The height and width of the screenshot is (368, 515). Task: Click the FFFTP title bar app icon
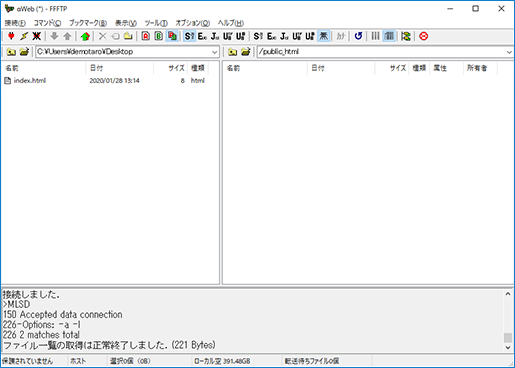(x=9, y=8)
